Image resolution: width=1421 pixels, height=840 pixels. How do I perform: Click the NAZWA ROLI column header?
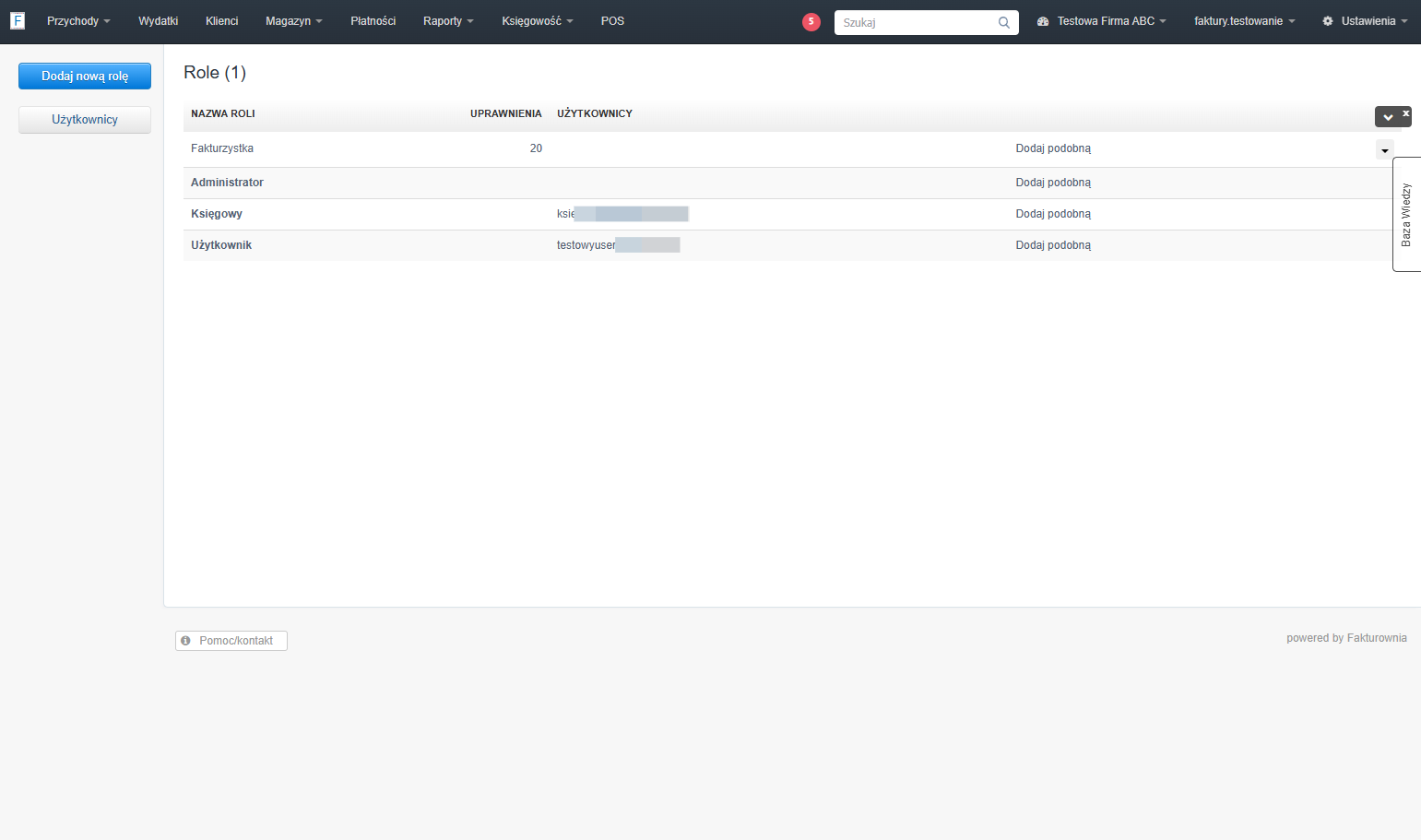click(x=223, y=113)
